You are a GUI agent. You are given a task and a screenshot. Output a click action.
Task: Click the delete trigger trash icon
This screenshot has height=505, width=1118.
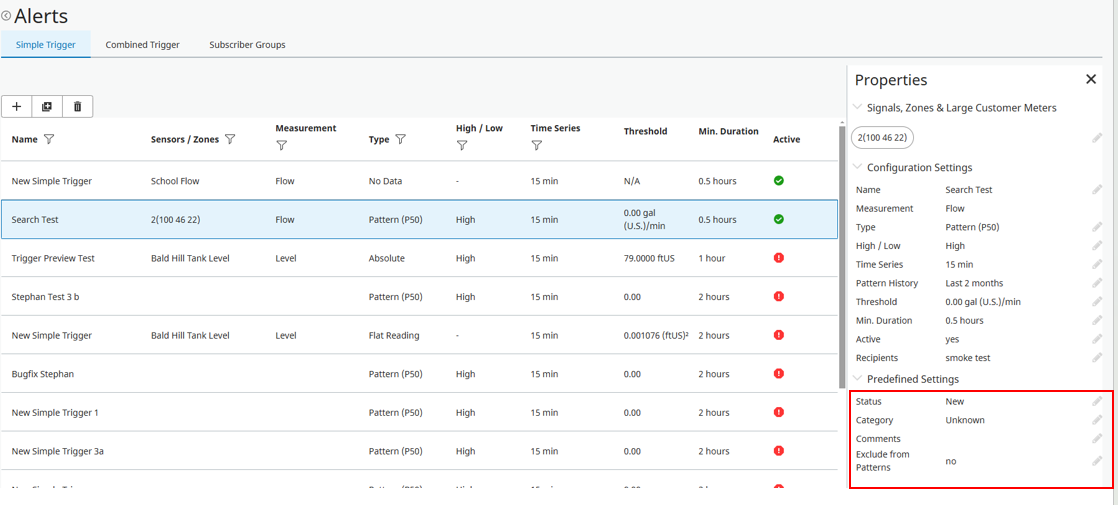(77, 107)
